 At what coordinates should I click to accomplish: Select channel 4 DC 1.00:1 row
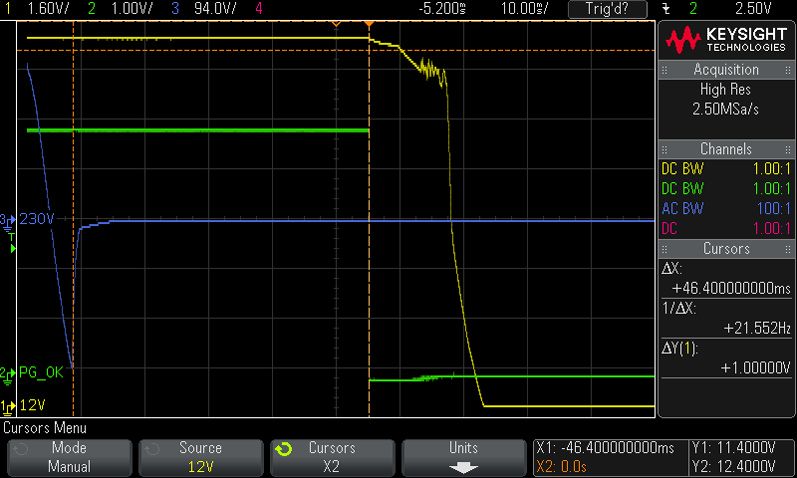(x=726, y=228)
